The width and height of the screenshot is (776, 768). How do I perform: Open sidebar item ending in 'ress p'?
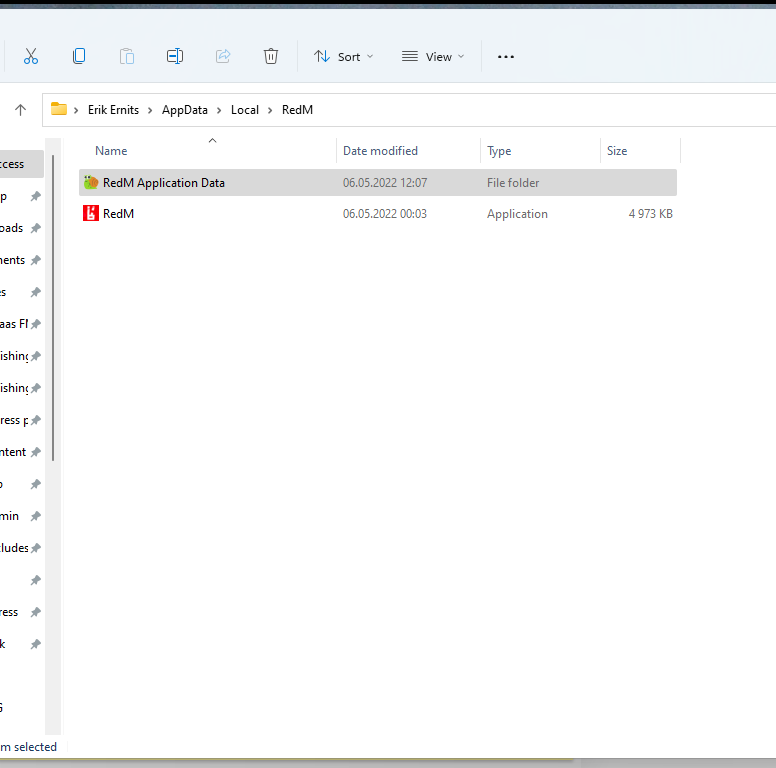pyautogui.click(x=22, y=420)
